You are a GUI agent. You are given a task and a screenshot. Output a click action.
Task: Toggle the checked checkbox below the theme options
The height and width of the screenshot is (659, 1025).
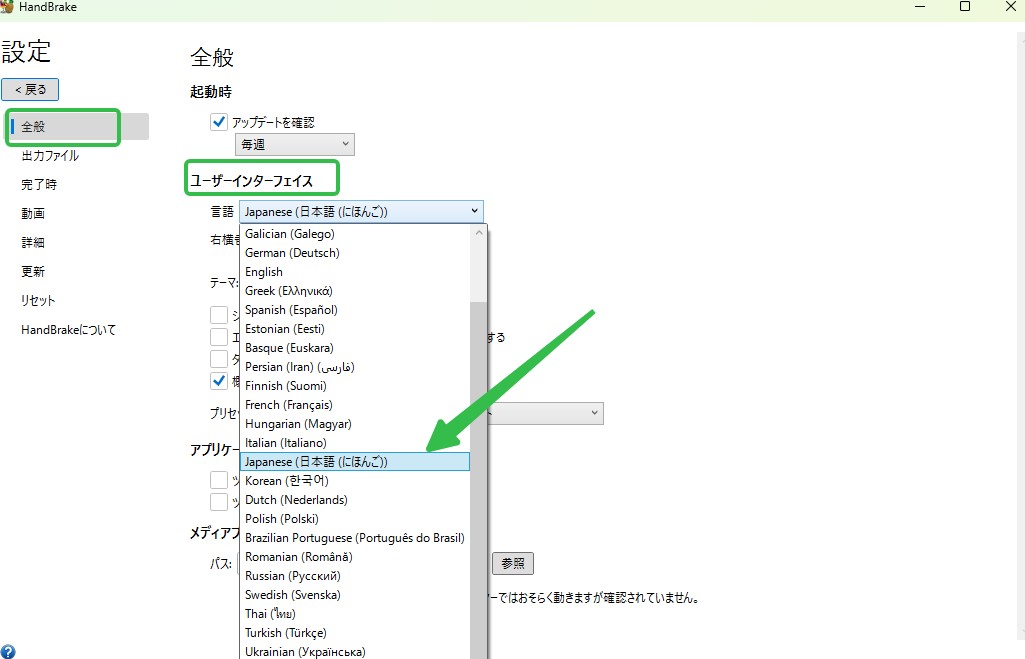[219, 380]
